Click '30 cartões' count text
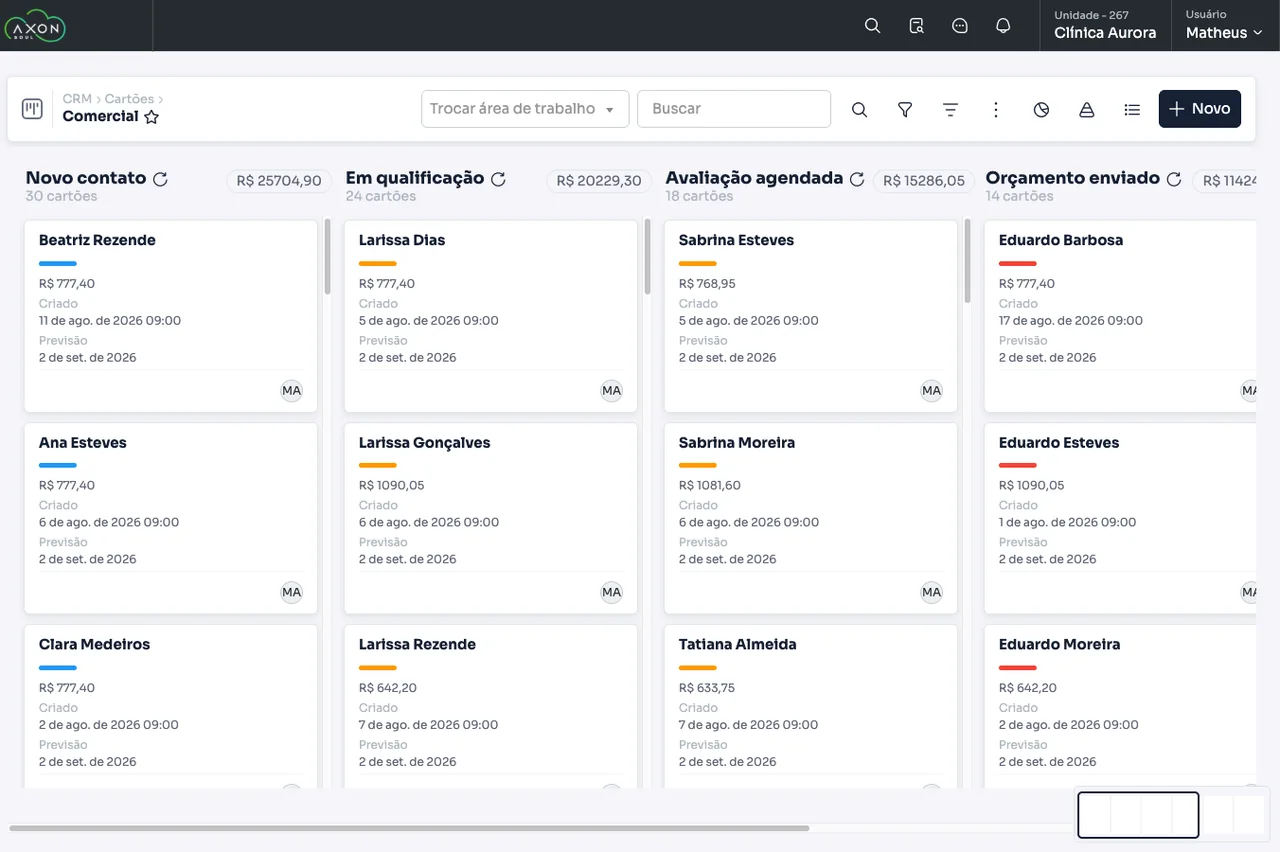 coord(62,197)
